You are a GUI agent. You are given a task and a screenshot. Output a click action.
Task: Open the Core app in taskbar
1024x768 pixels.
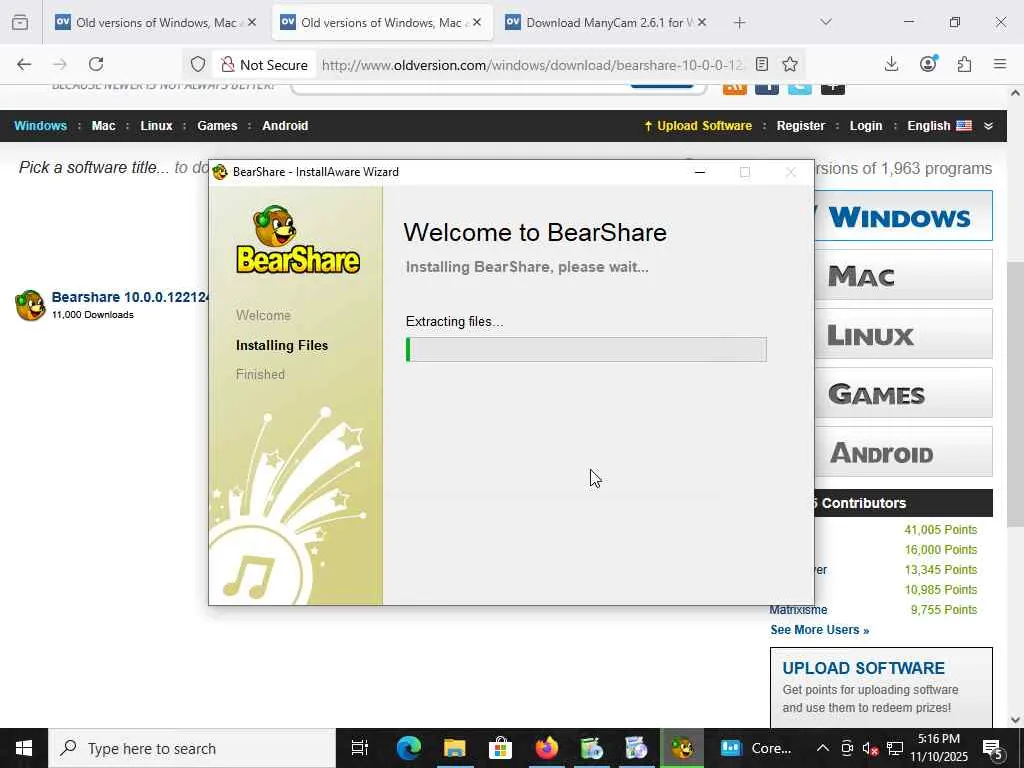click(x=756, y=748)
